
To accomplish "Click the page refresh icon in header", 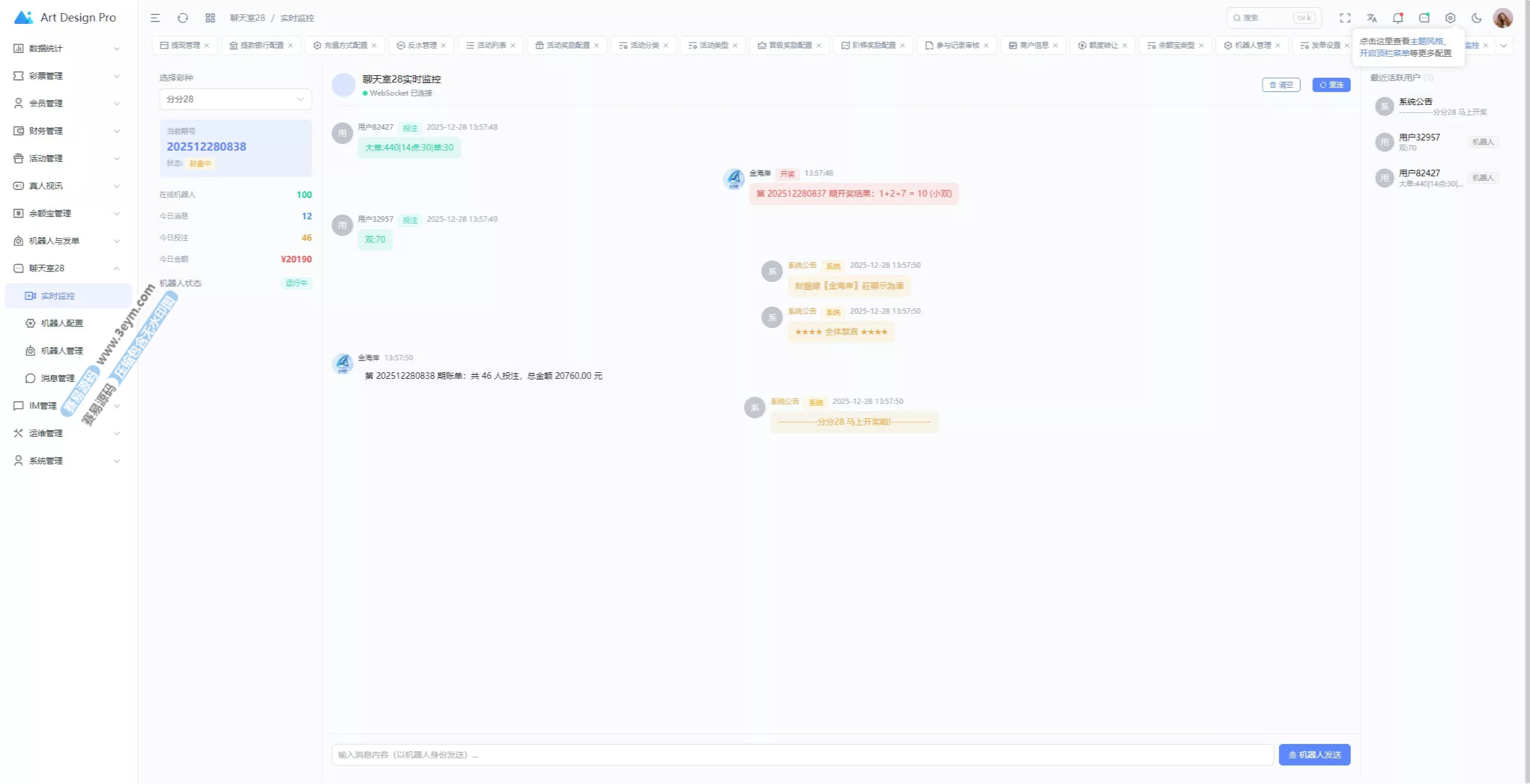I will 183,18.
